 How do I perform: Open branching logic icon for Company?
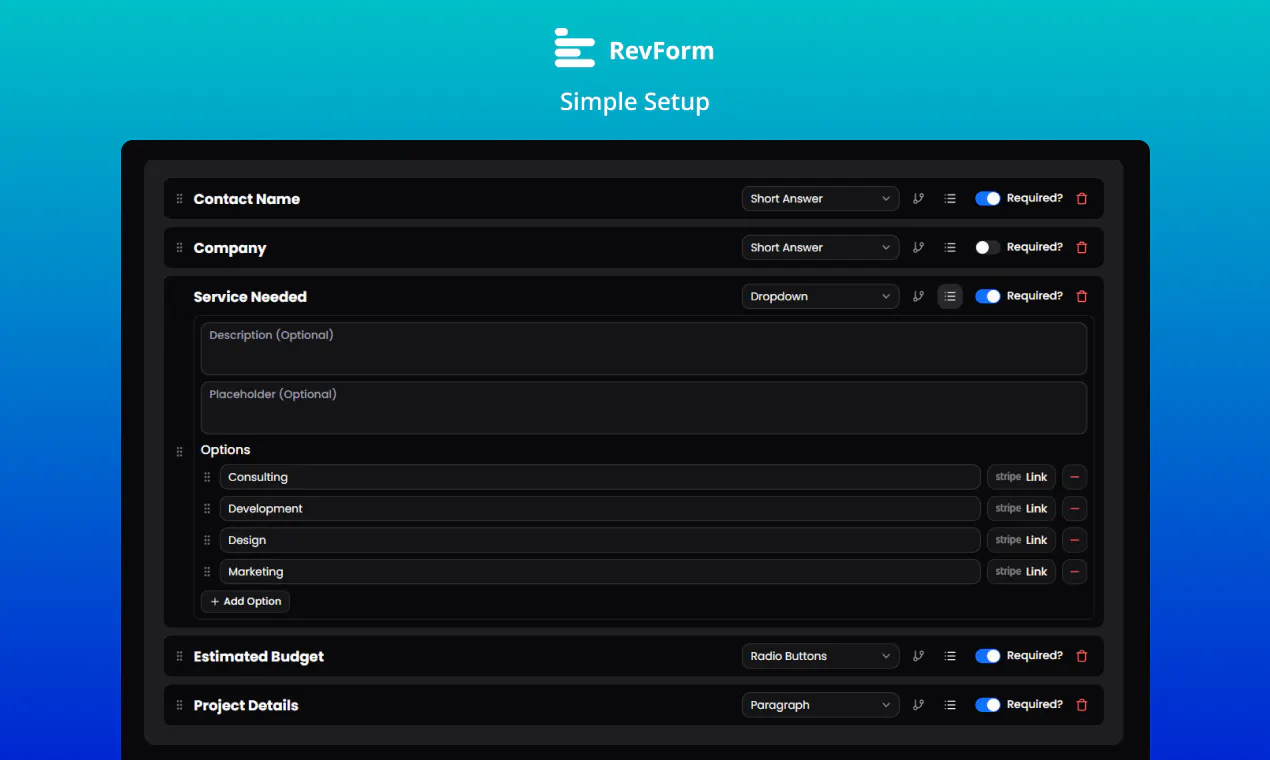918,248
